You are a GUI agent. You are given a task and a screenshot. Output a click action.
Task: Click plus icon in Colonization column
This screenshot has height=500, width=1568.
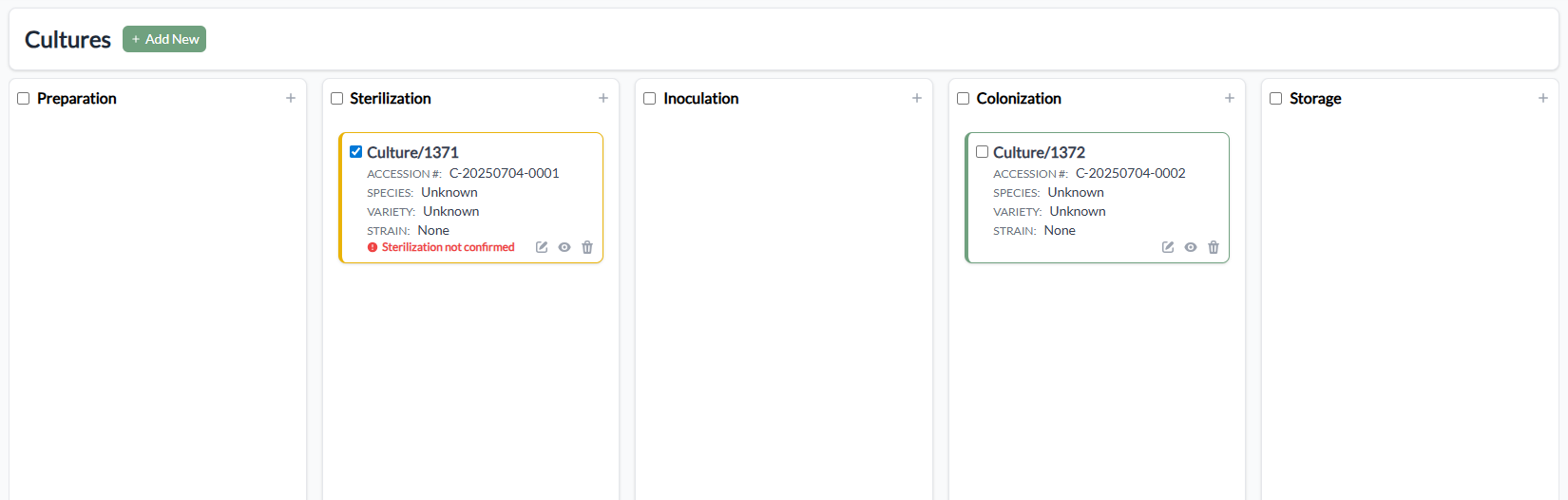pos(1230,98)
